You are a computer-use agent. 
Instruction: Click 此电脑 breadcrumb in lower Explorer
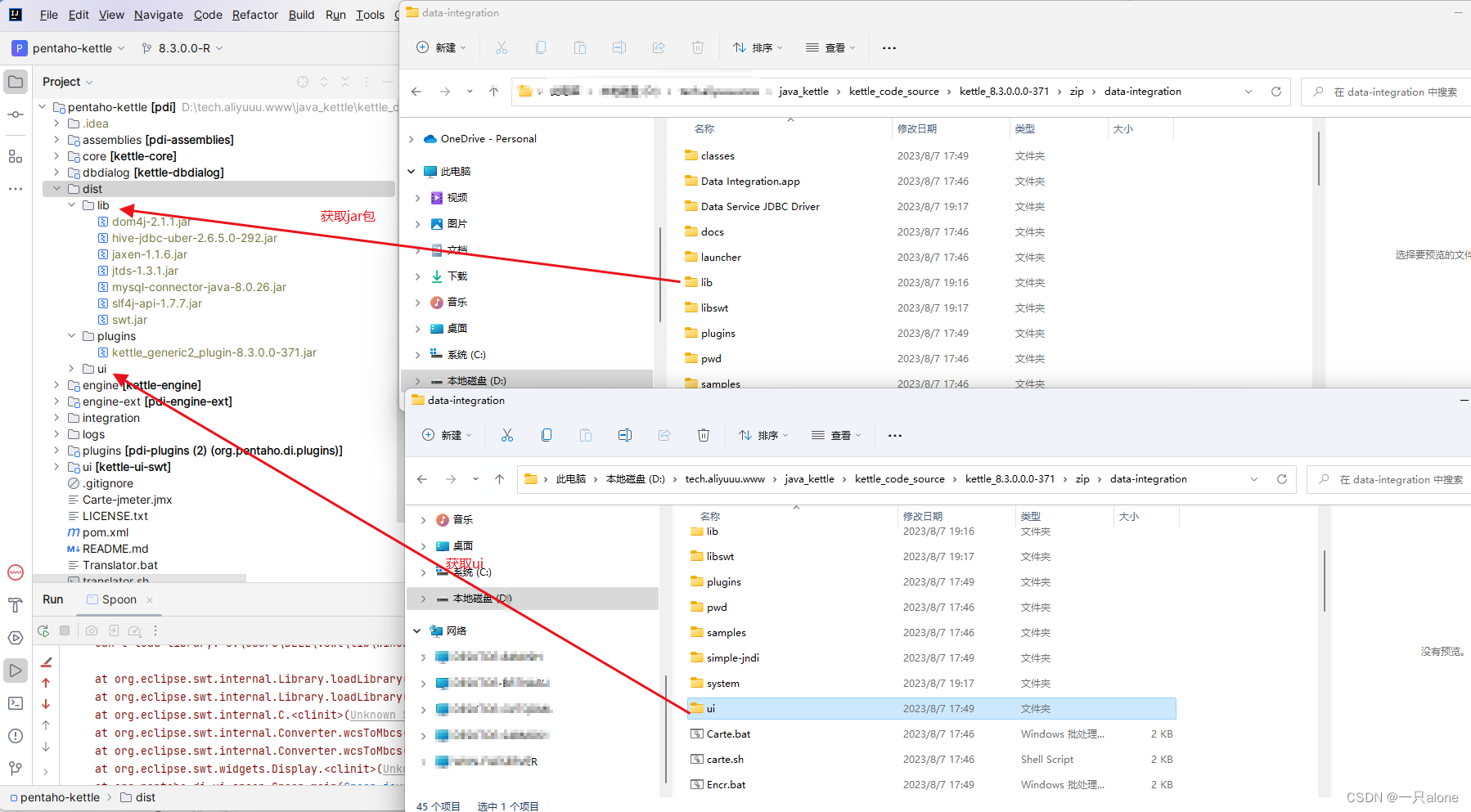click(x=571, y=479)
